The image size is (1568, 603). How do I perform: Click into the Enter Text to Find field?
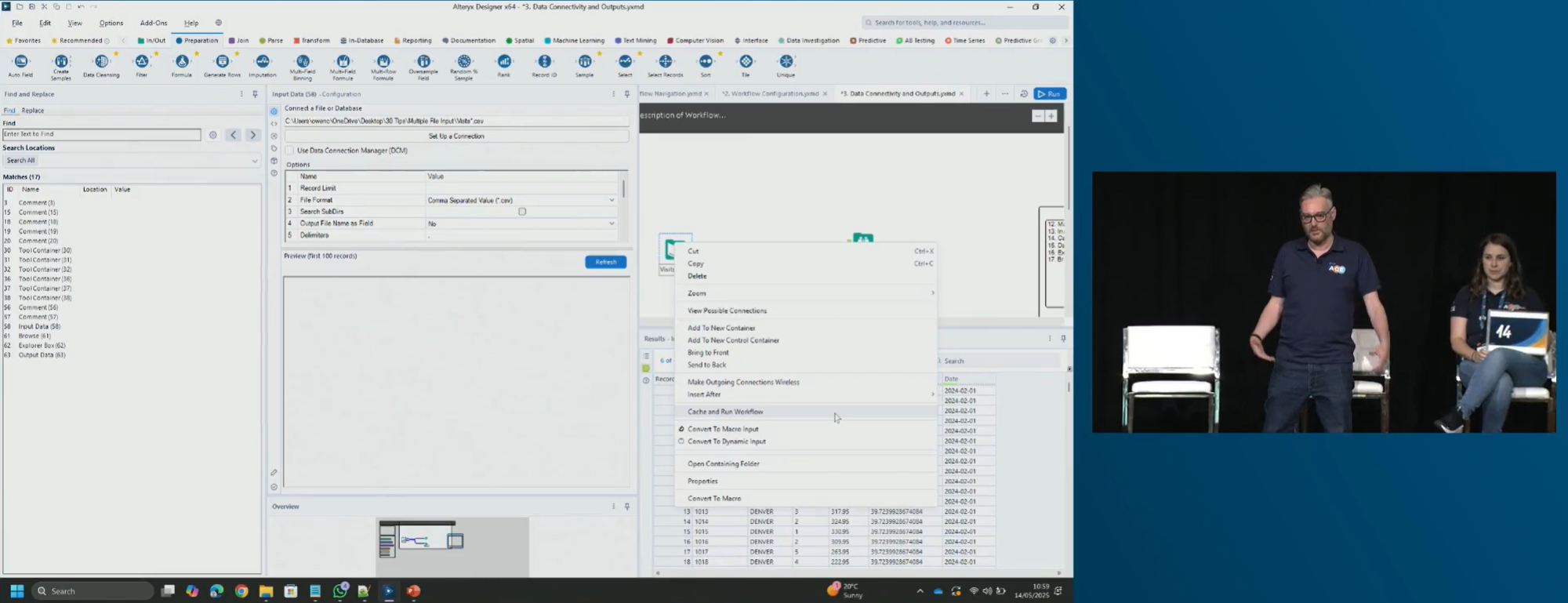coord(101,135)
